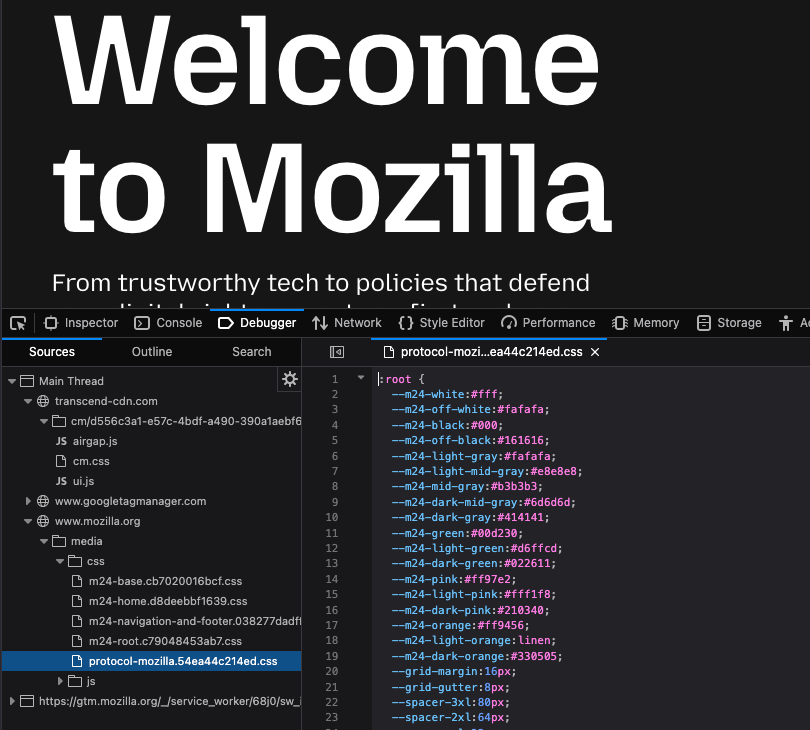Click the file icon beside cm.css
810x730 pixels.
61,461
